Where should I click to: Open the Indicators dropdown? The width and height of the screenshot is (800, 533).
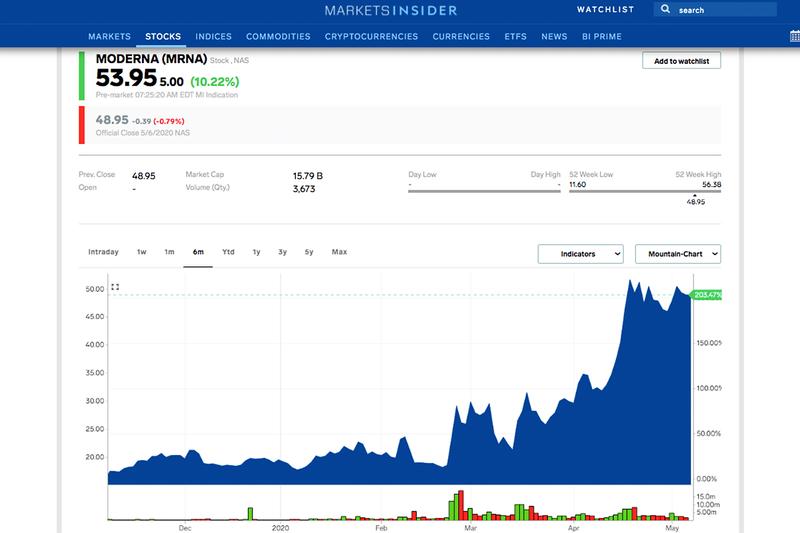(x=581, y=254)
